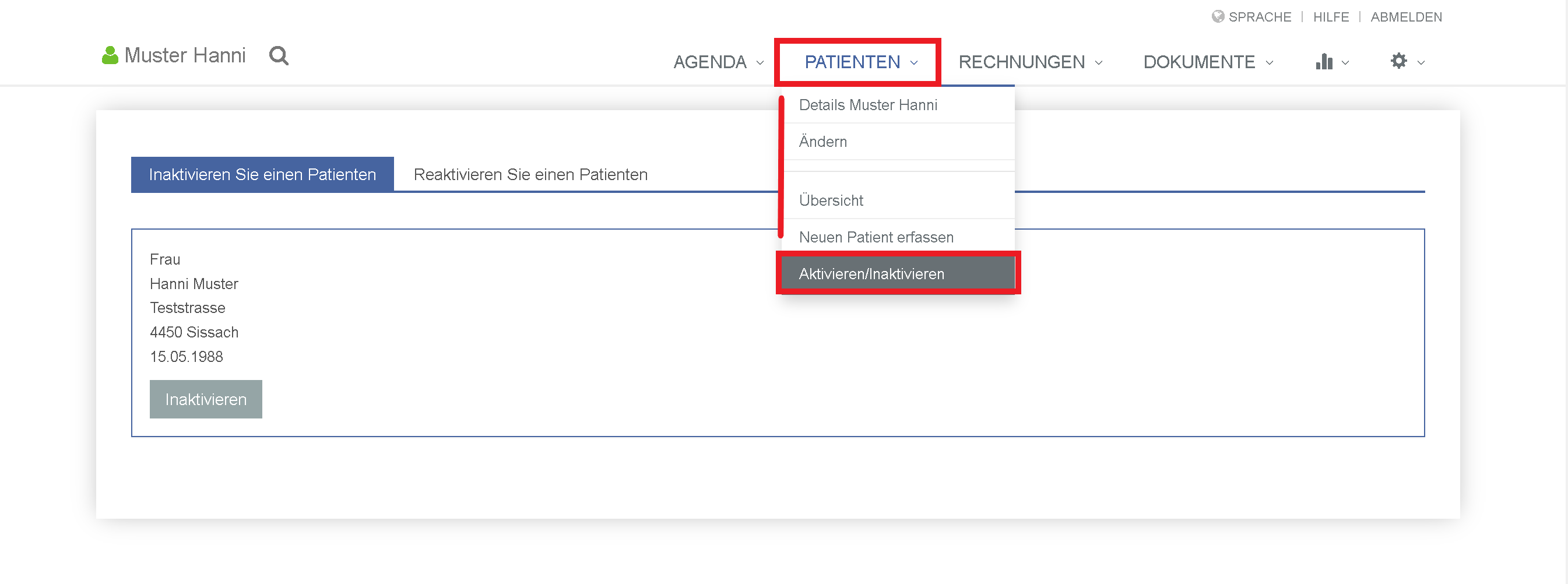Choose Aktivieren/Inaktivieren menu entry
Image resolution: width=1568 pixels, height=584 pixels.
(898, 274)
